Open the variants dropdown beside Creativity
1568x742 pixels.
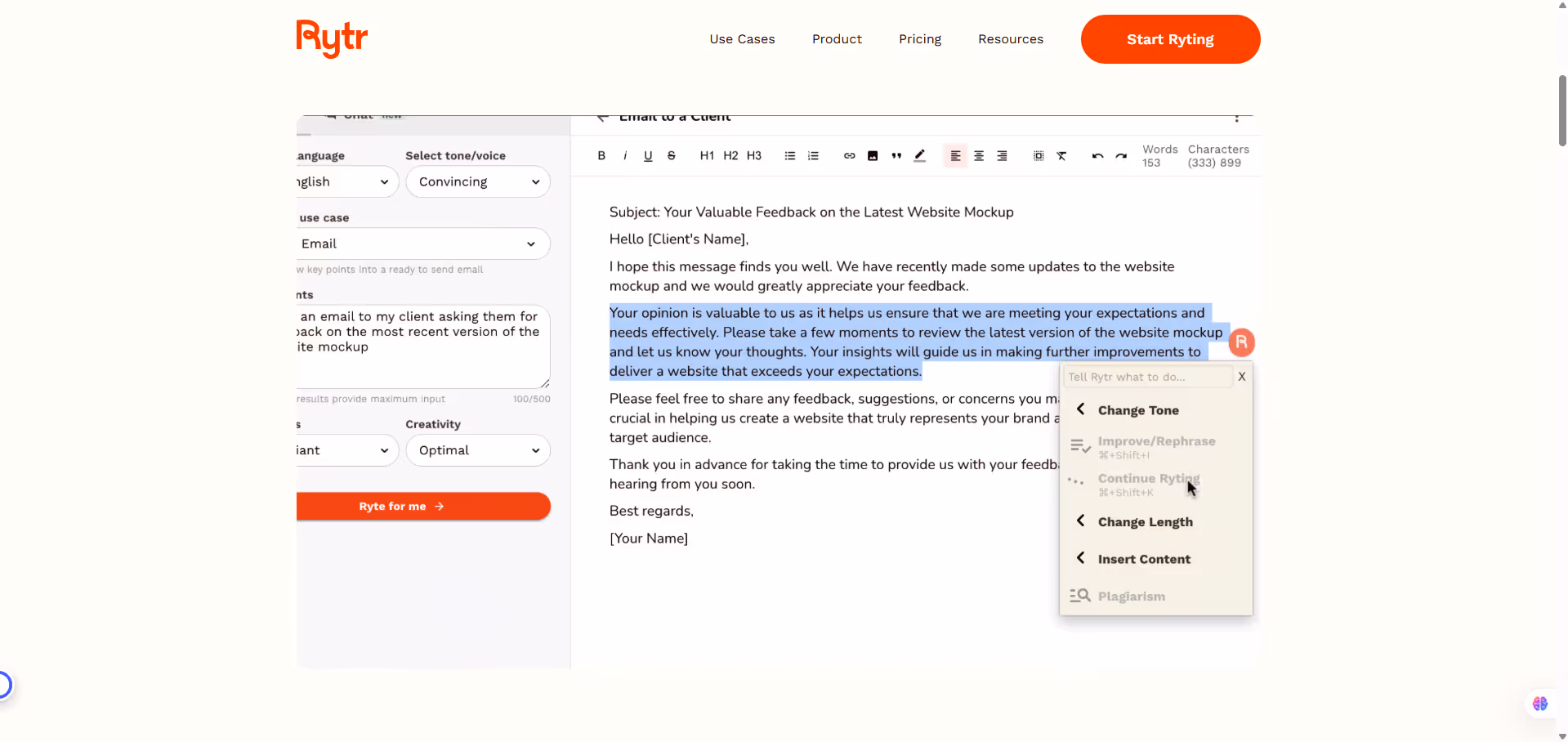347,450
